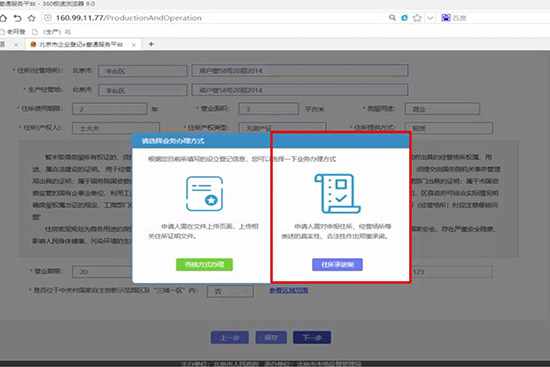Click the purple 住所承诺制 button
The width and height of the screenshot is (550, 367).
[x=337, y=265]
